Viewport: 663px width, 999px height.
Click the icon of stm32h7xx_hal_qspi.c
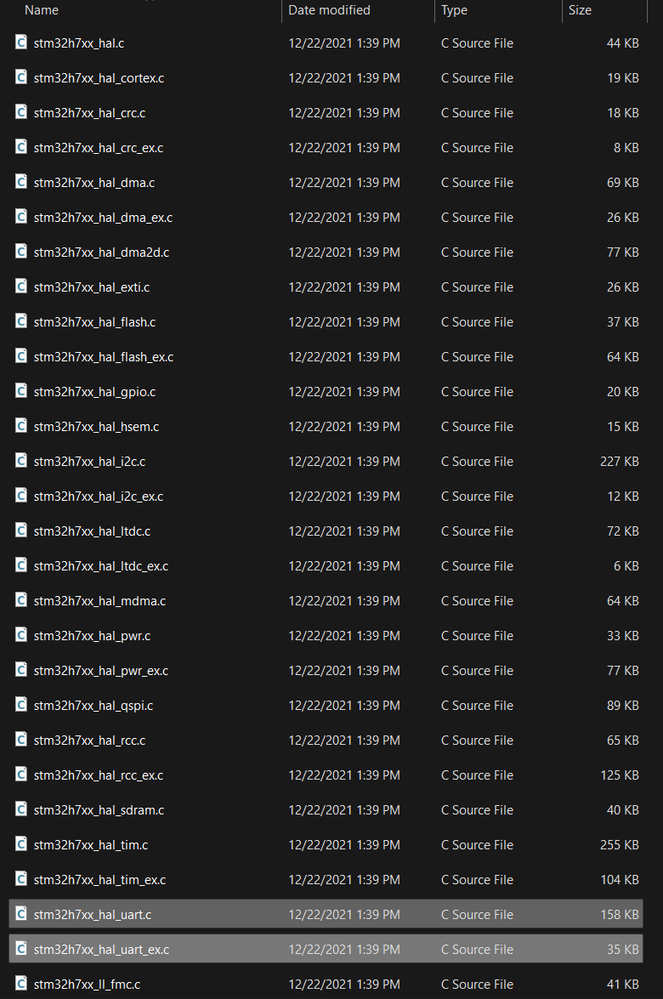tap(21, 705)
